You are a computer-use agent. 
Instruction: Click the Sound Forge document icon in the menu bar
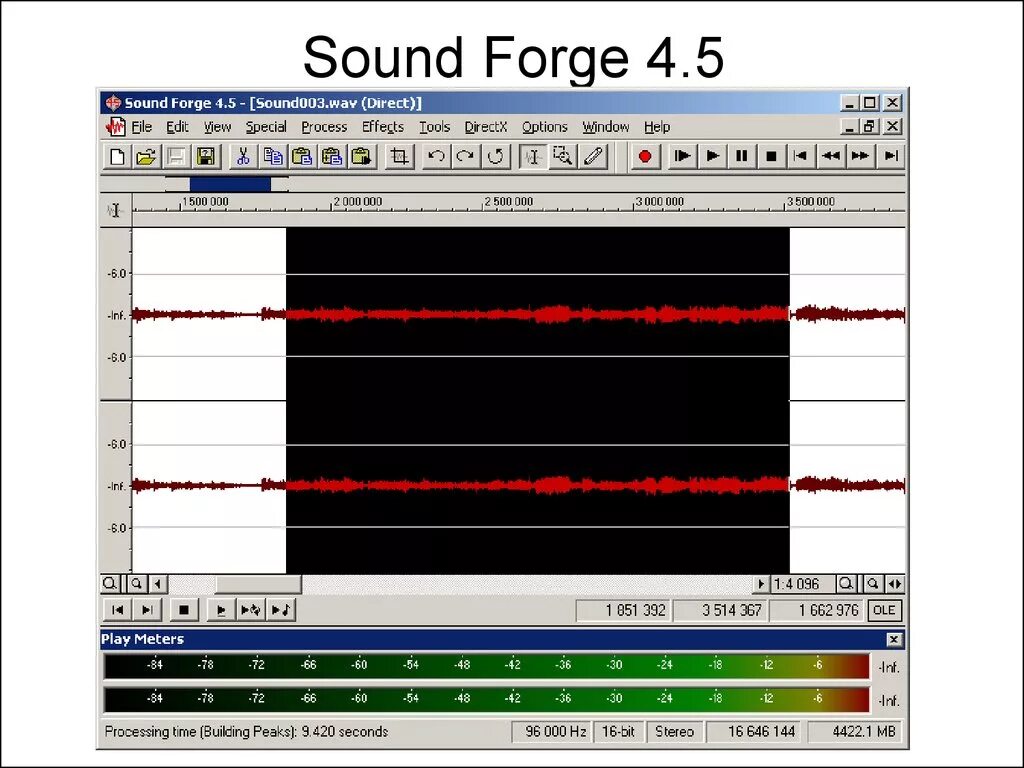click(x=116, y=127)
